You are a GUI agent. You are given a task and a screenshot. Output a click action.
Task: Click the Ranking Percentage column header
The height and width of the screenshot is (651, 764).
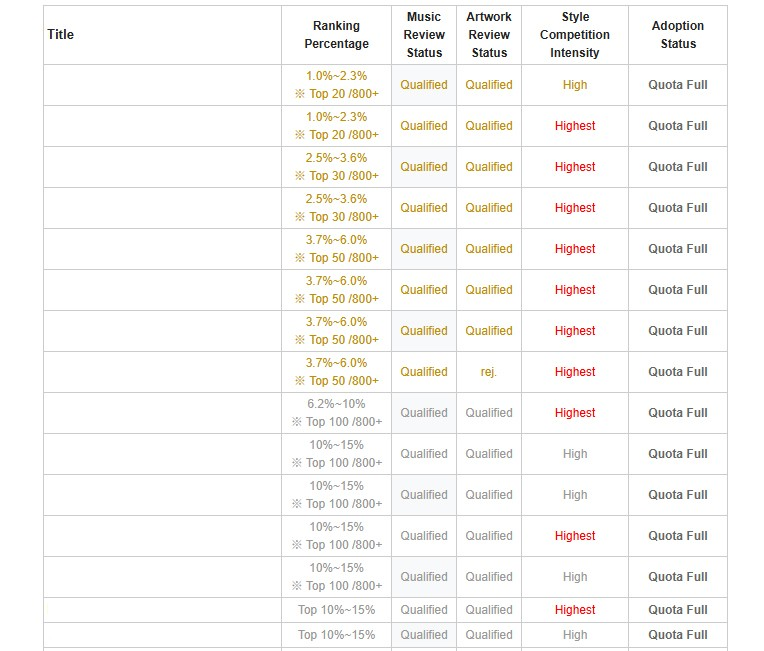point(336,35)
